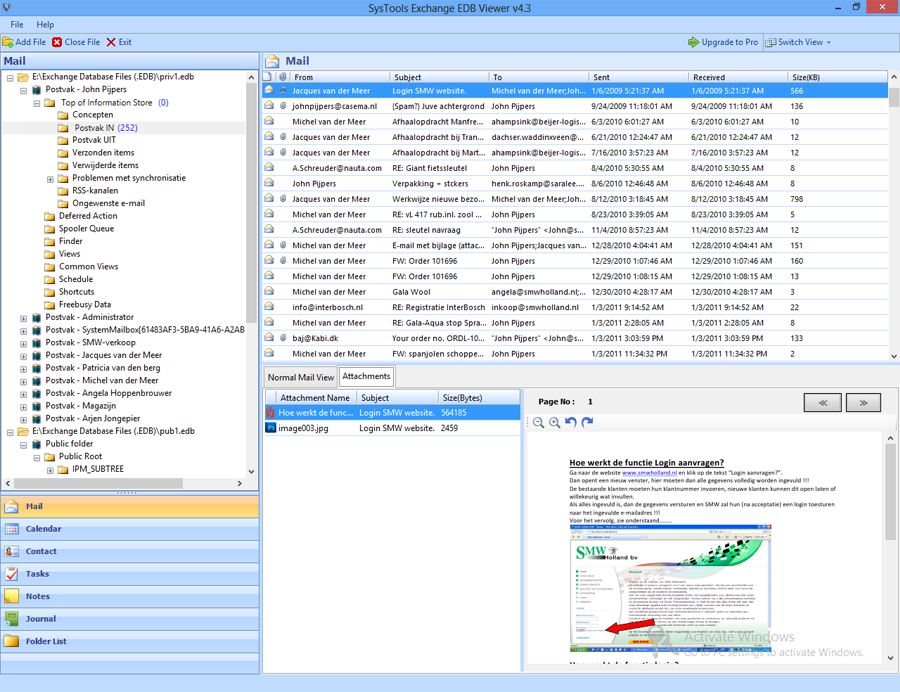Click the attachment column header icon
The width and height of the screenshot is (900, 692).
click(x=283, y=77)
